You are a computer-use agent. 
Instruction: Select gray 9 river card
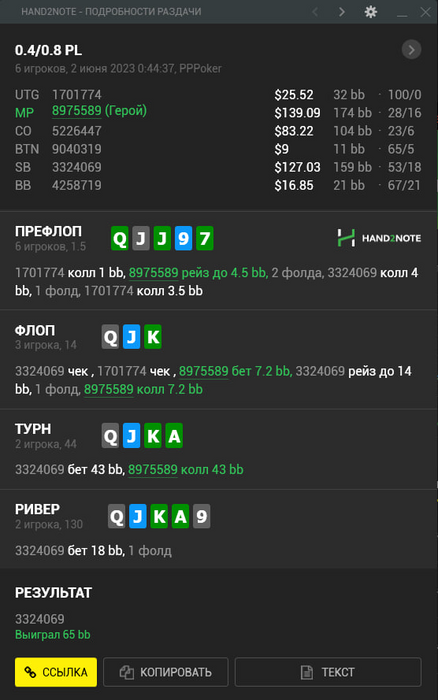pyautogui.click(x=201, y=517)
